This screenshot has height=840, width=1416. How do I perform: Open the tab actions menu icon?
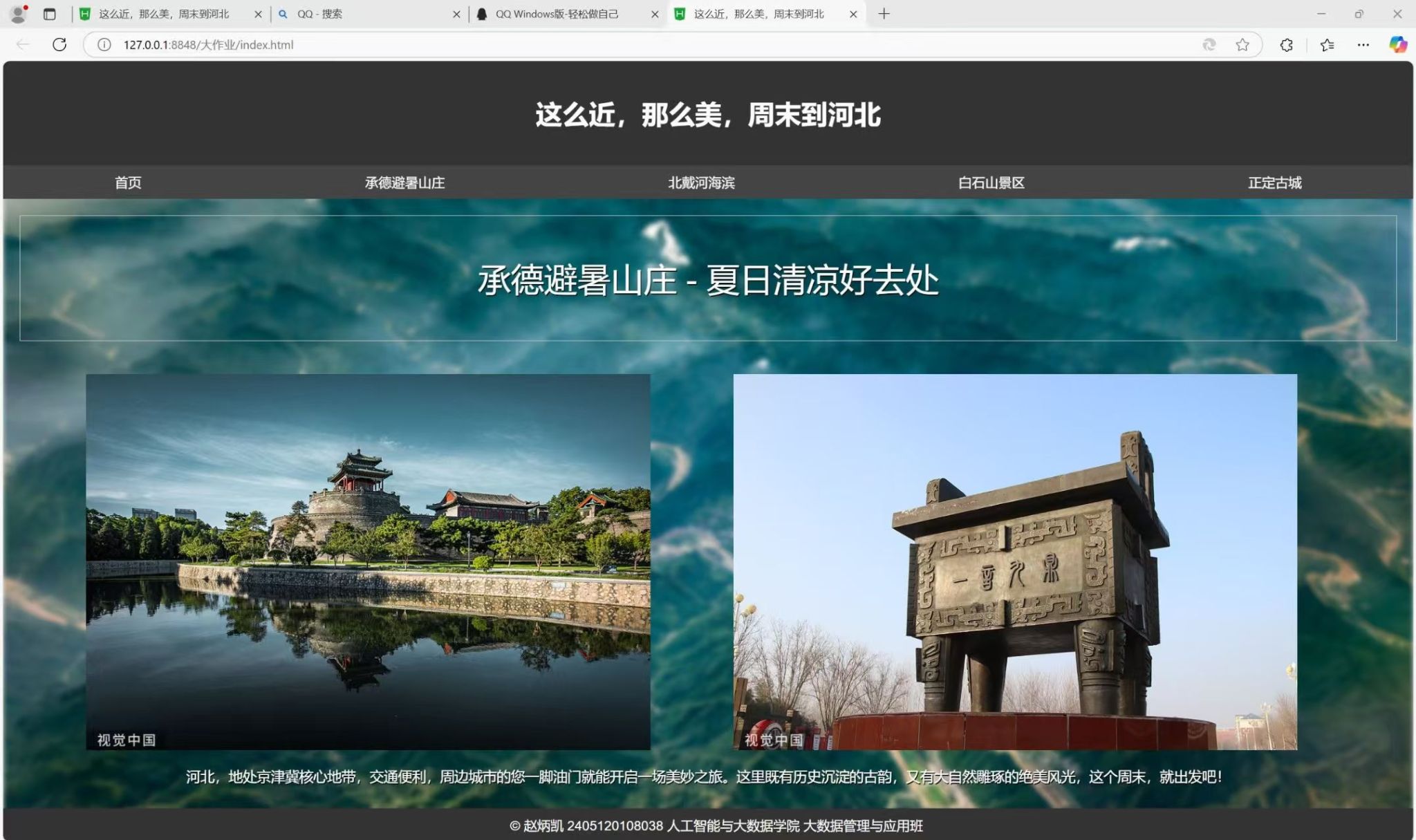49,14
